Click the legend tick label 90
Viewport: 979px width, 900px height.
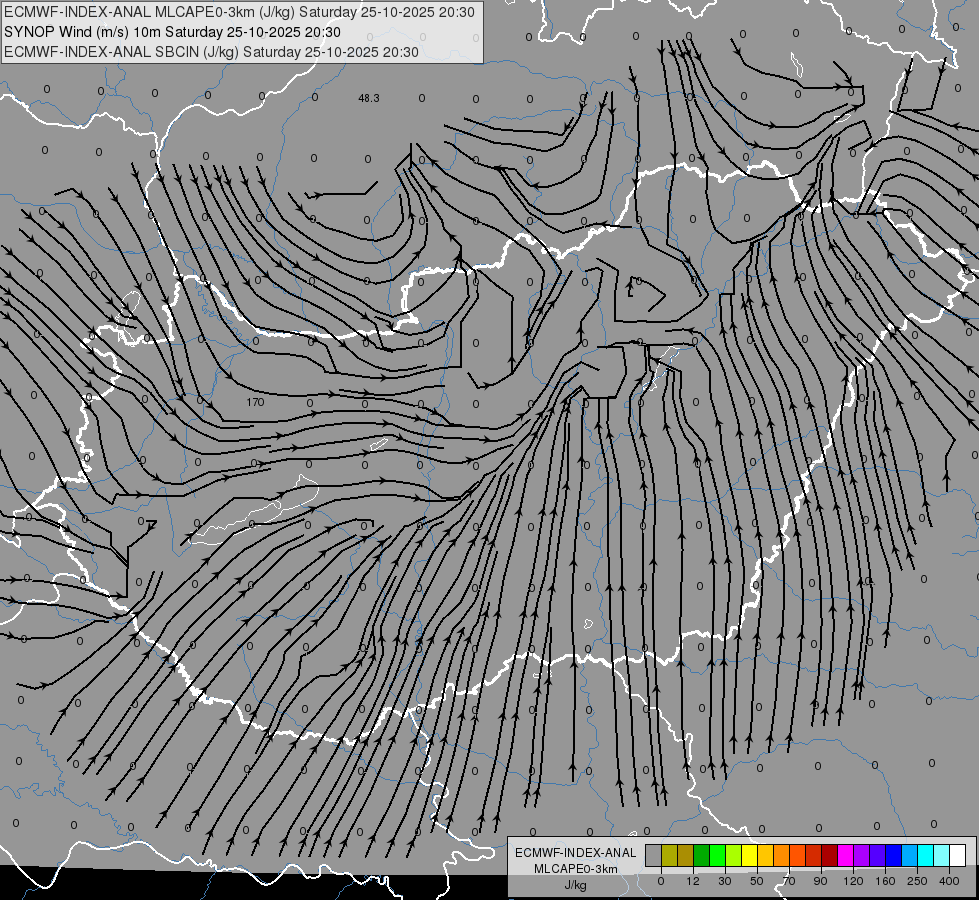coord(820,881)
